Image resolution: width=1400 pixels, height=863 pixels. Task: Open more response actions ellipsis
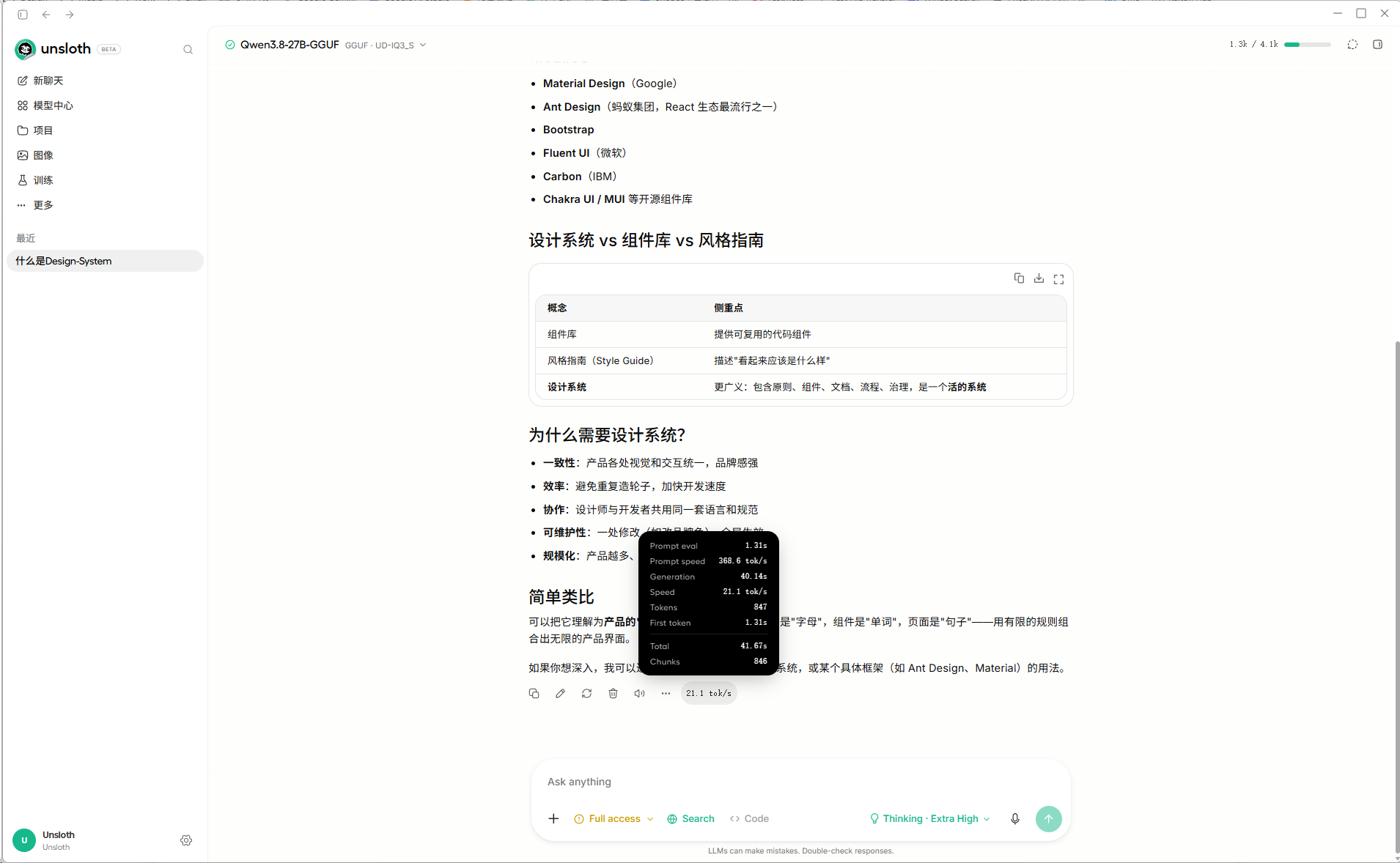pos(666,693)
